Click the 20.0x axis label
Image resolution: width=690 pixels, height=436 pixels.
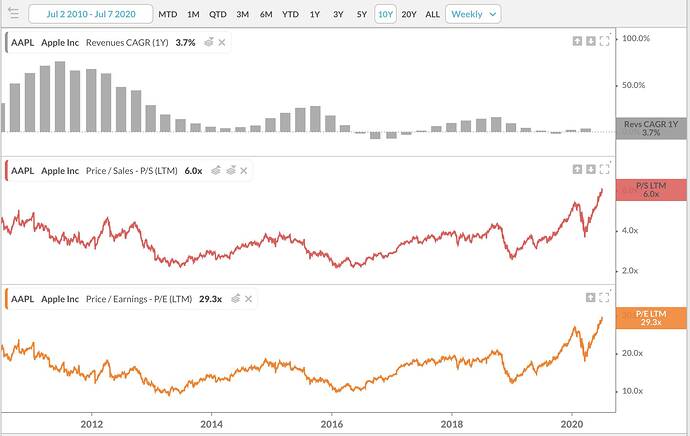(x=632, y=353)
